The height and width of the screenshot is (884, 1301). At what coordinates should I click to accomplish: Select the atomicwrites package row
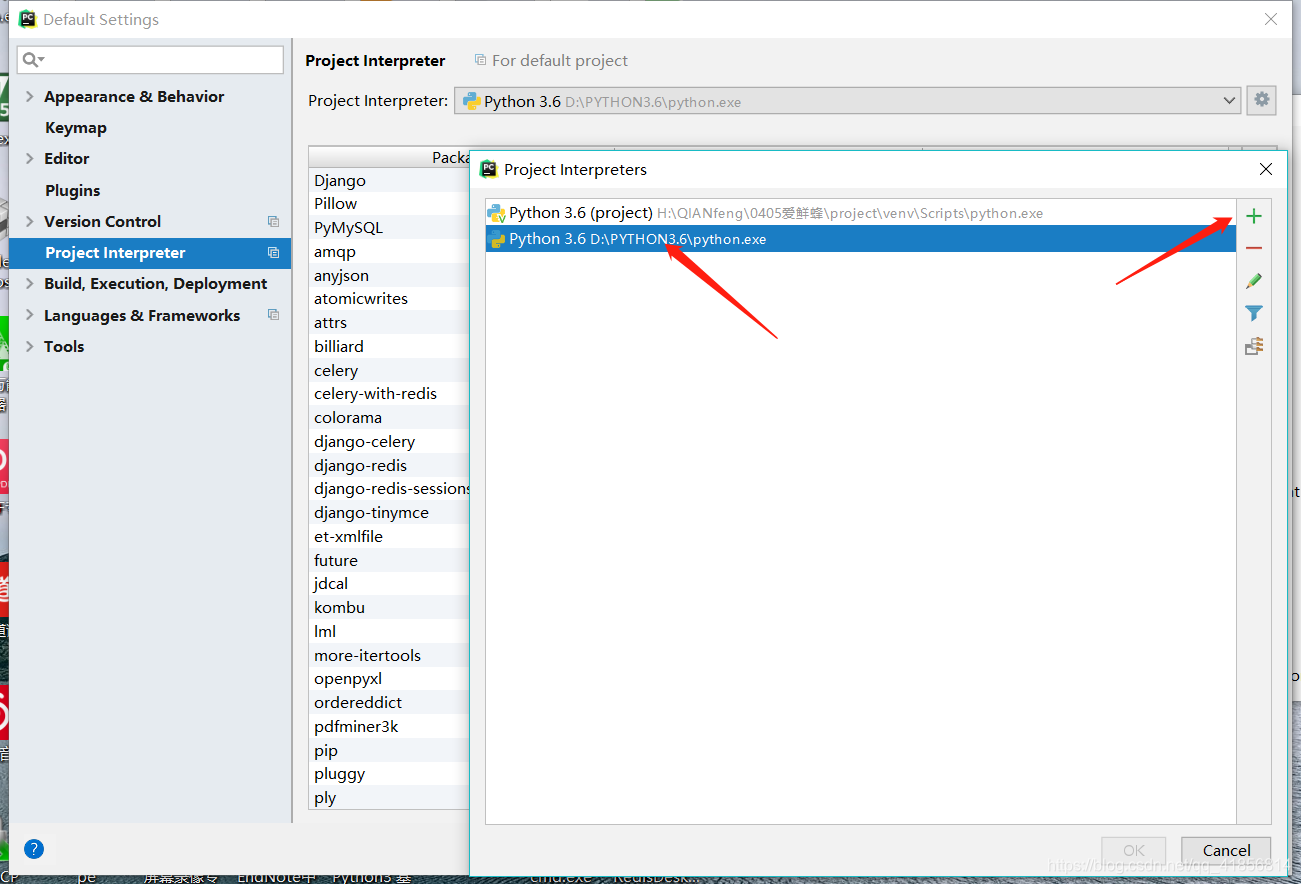[x=389, y=298]
